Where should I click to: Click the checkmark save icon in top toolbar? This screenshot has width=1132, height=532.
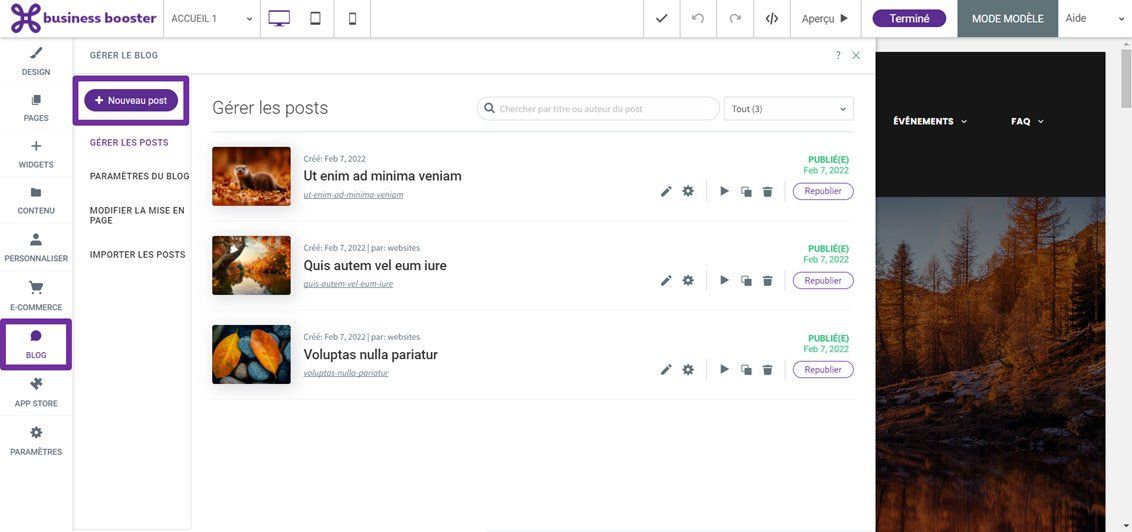click(661, 19)
